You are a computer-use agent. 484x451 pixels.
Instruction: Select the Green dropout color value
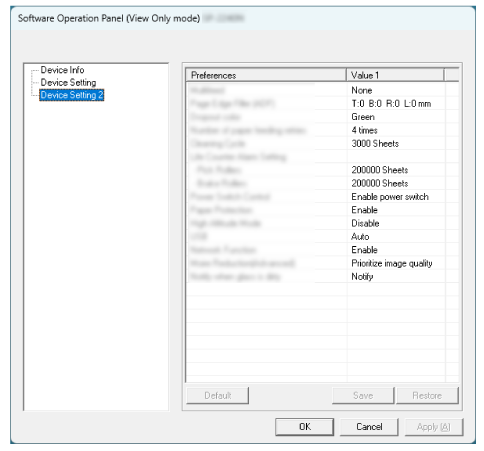coord(363,117)
